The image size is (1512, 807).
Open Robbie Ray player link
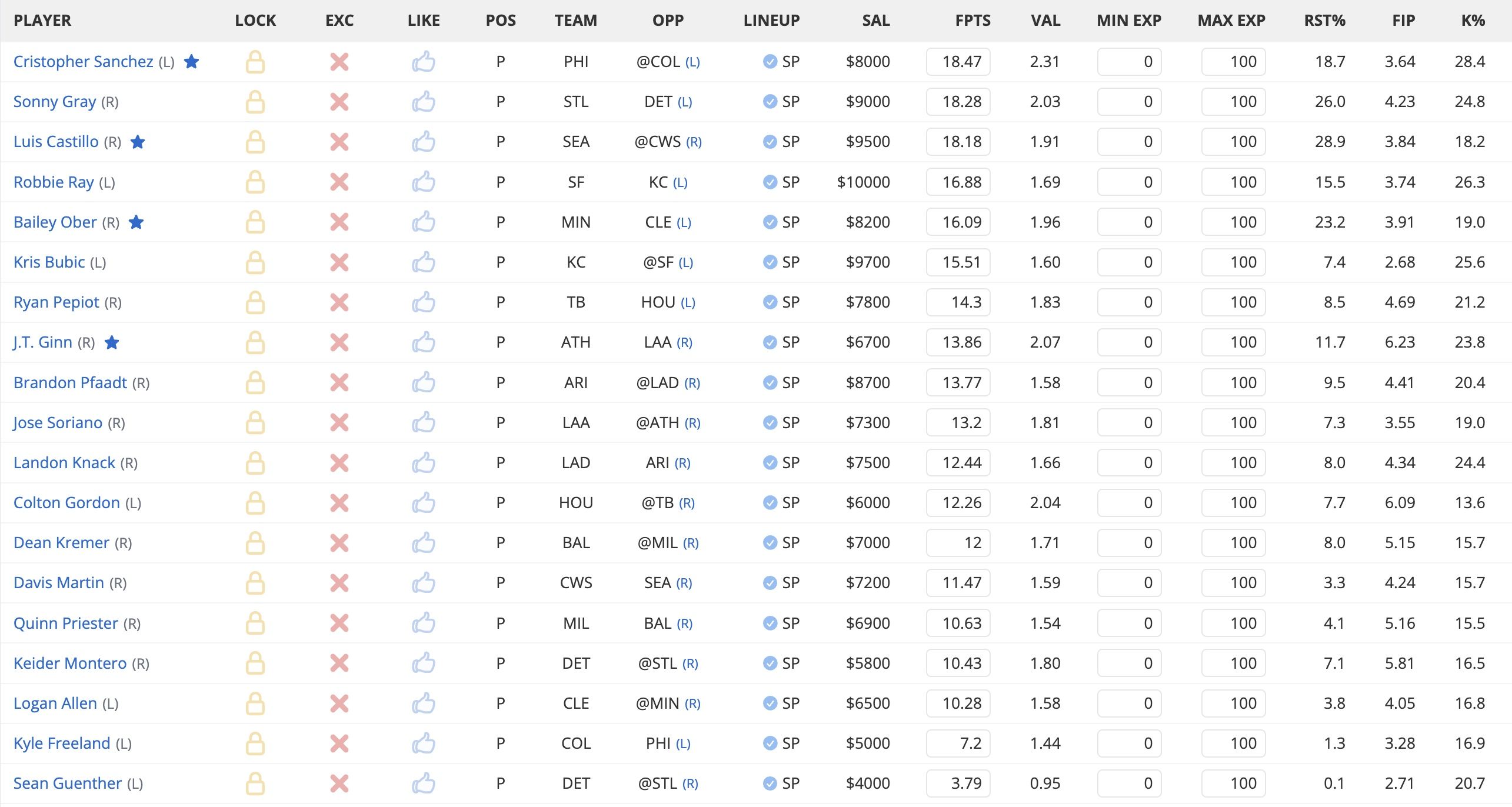click(x=54, y=182)
